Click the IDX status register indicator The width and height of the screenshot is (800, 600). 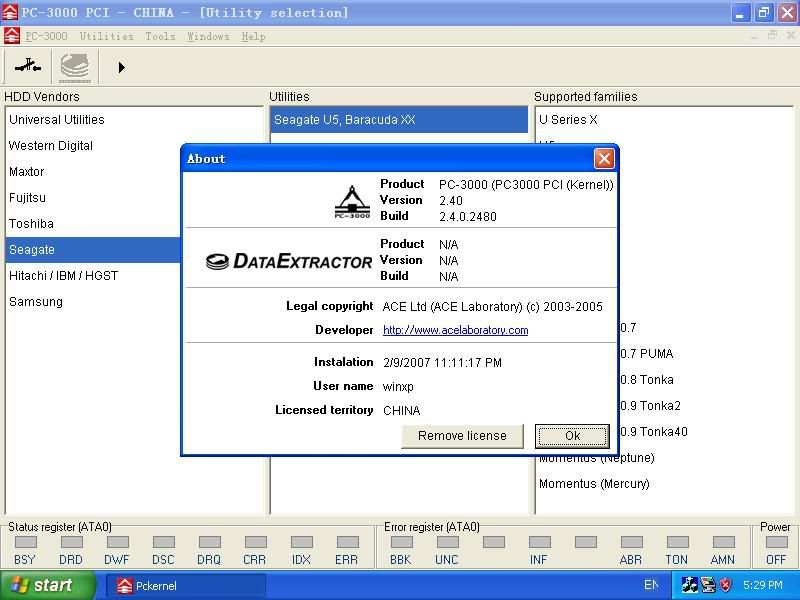(x=302, y=542)
